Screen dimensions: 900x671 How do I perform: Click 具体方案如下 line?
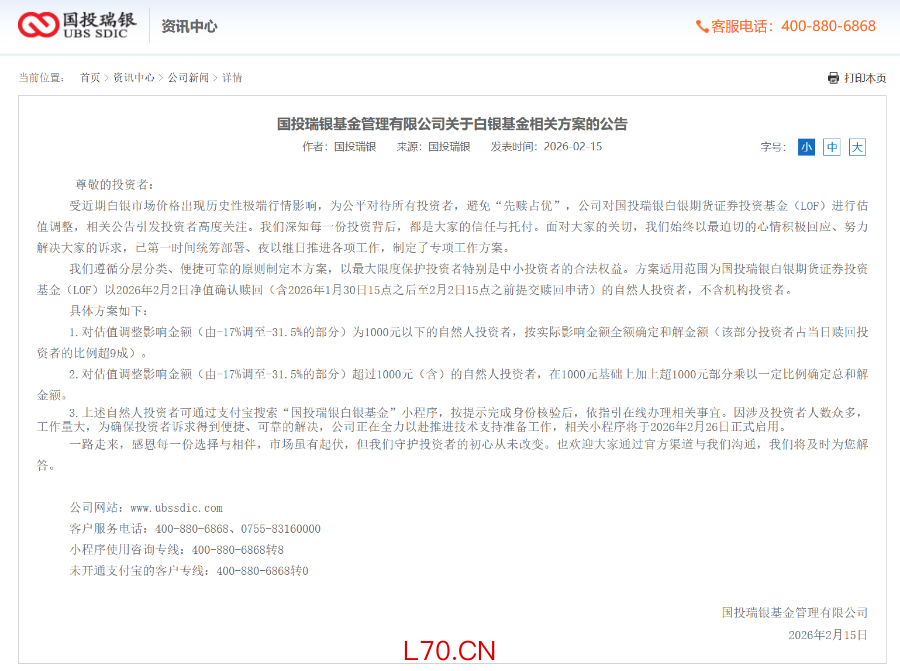click(109, 311)
